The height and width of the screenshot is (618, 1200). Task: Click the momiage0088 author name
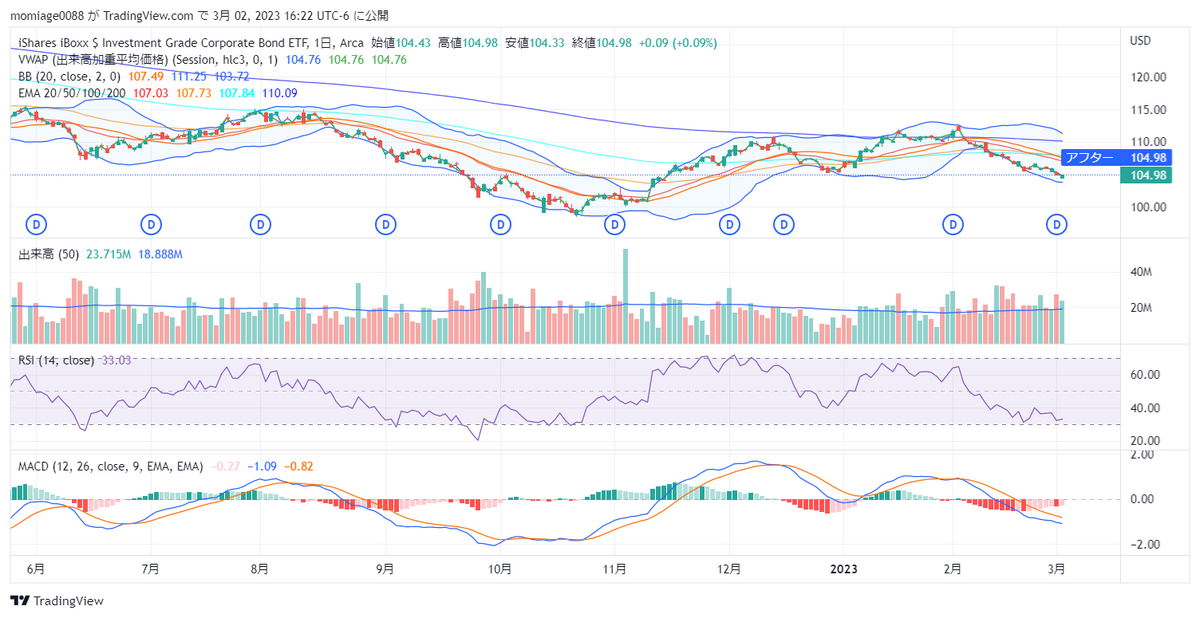(x=47, y=16)
